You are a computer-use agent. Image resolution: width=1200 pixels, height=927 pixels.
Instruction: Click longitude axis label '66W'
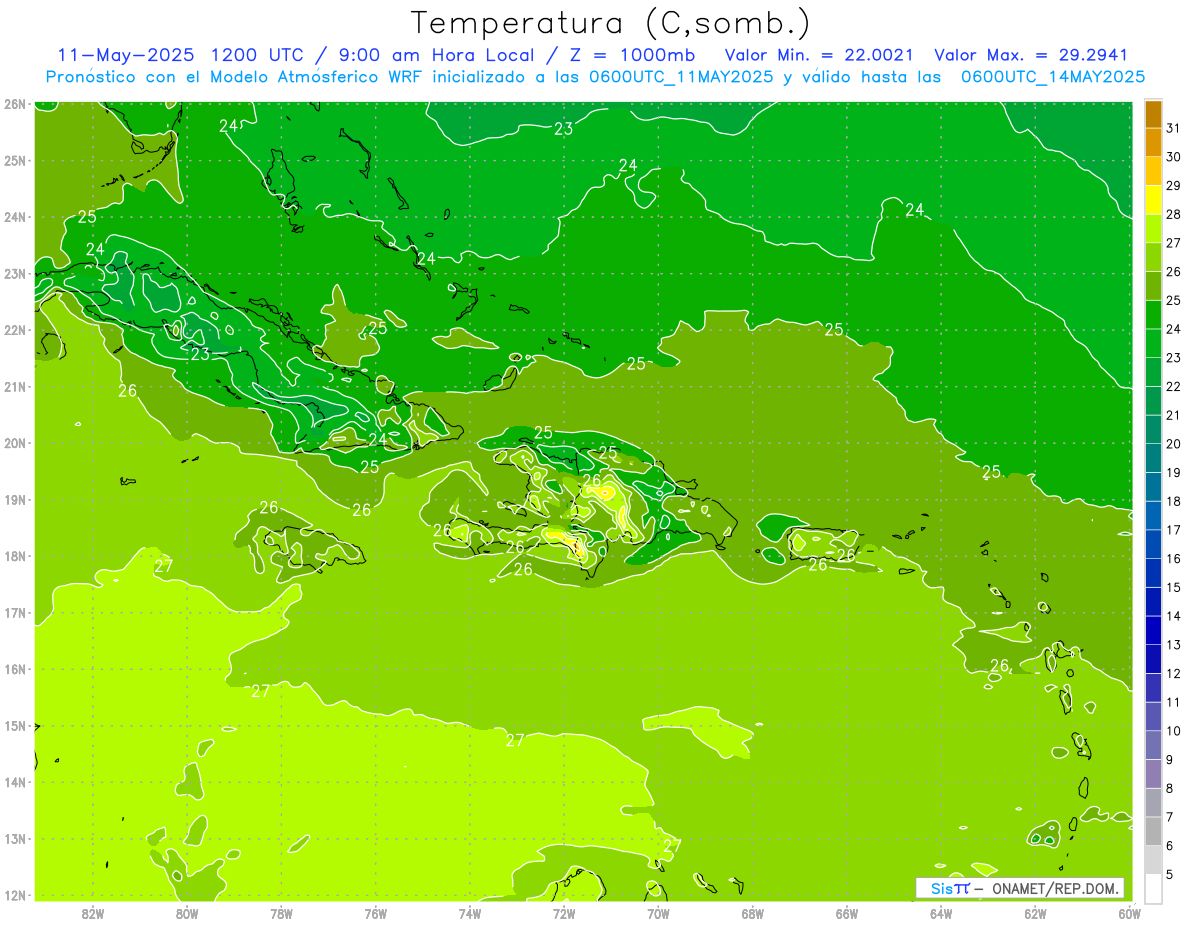point(847,914)
